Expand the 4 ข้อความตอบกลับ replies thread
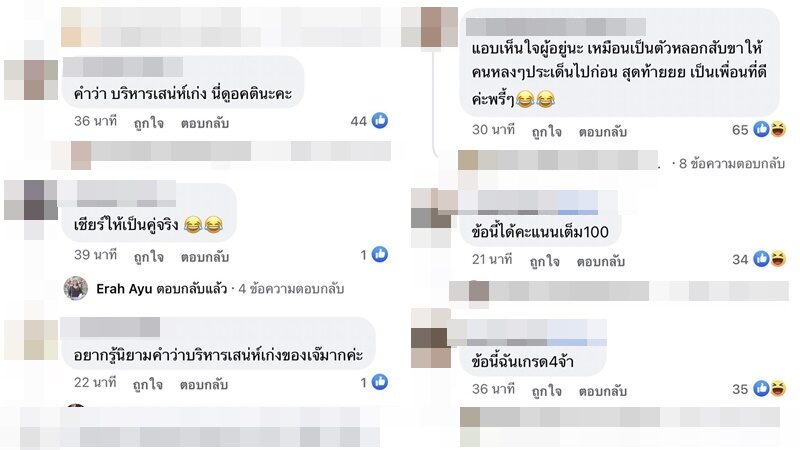Screen dimensions: 800x450 (x=291, y=289)
